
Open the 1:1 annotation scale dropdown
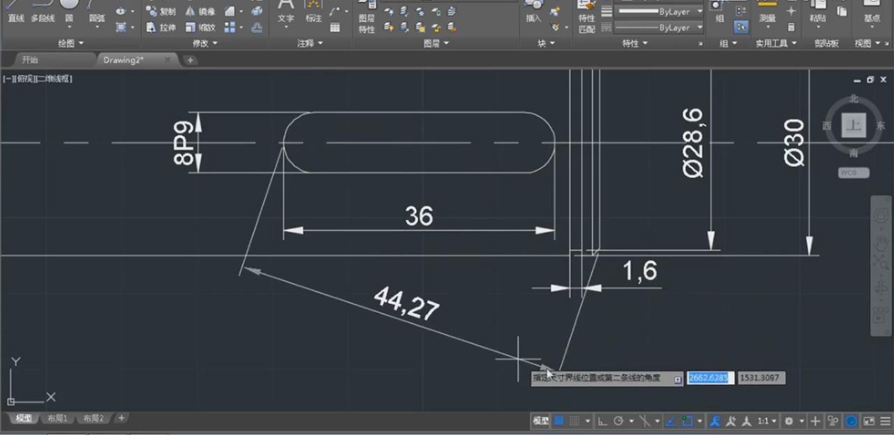pyautogui.click(x=767, y=421)
